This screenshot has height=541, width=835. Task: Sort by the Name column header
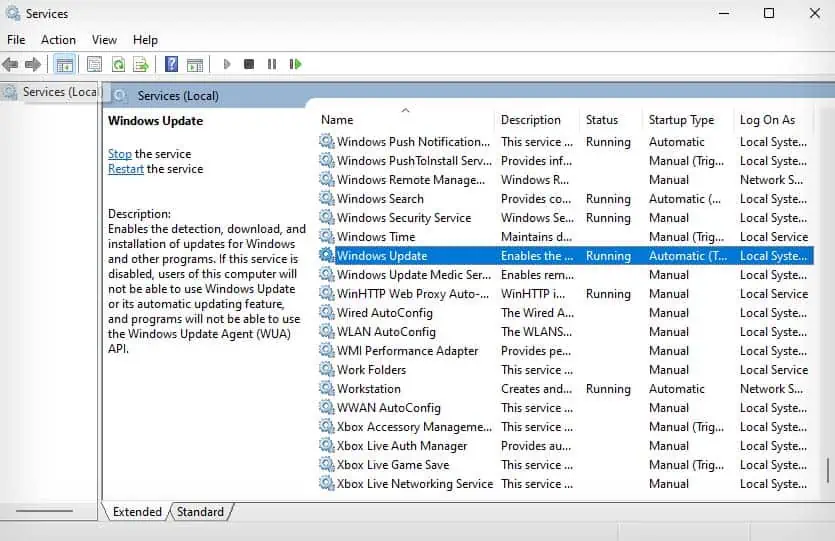pos(405,120)
